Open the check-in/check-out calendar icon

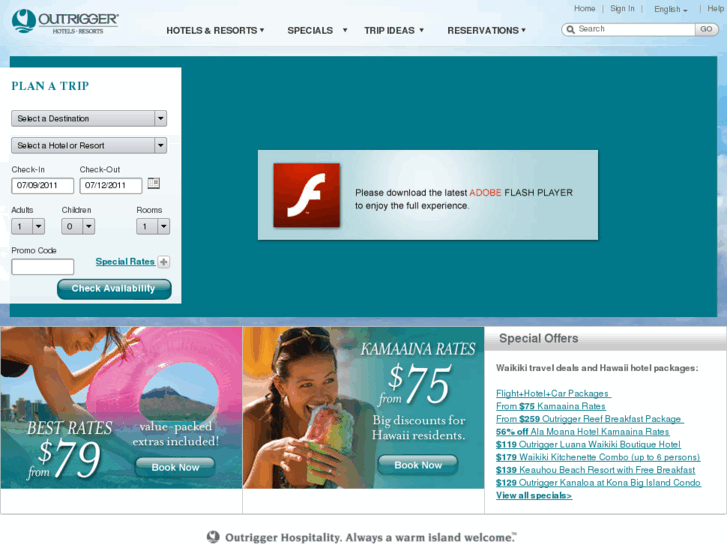153,183
